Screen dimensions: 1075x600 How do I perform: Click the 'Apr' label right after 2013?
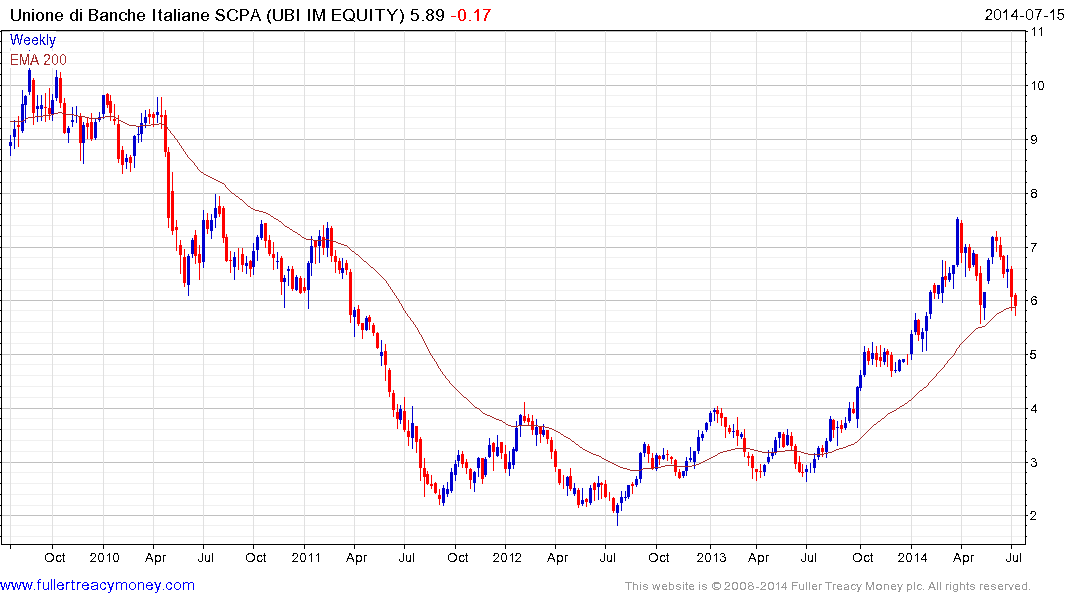tap(758, 558)
